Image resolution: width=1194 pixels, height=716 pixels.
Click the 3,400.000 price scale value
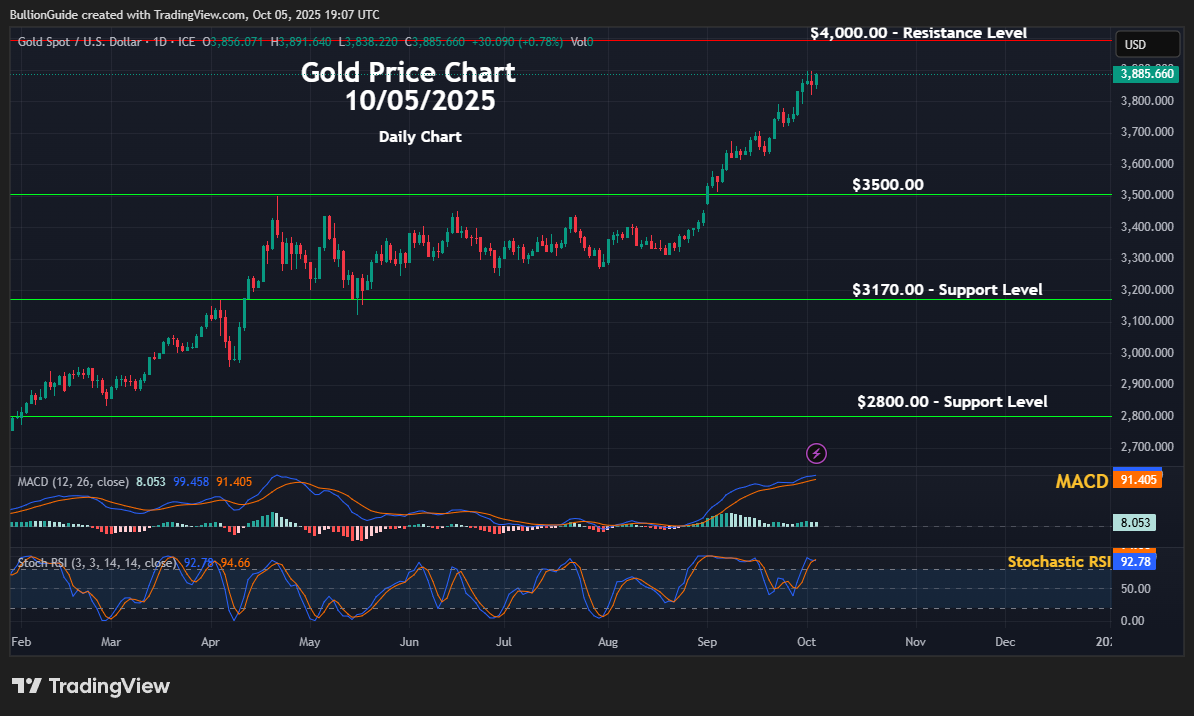point(1149,226)
